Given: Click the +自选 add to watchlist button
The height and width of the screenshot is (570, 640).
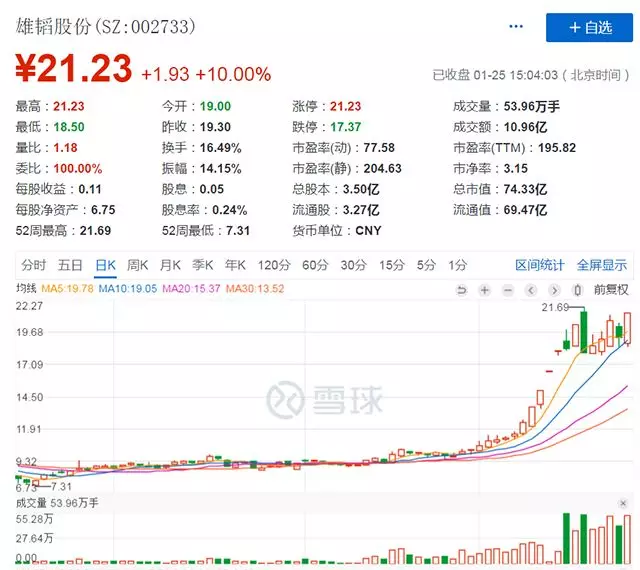Looking at the screenshot, I should click(589, 27).
